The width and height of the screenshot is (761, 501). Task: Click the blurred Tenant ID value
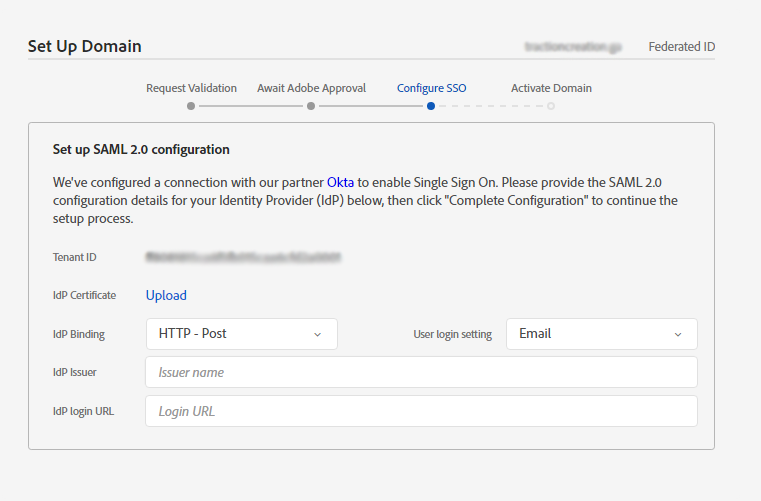pos(244,257)
